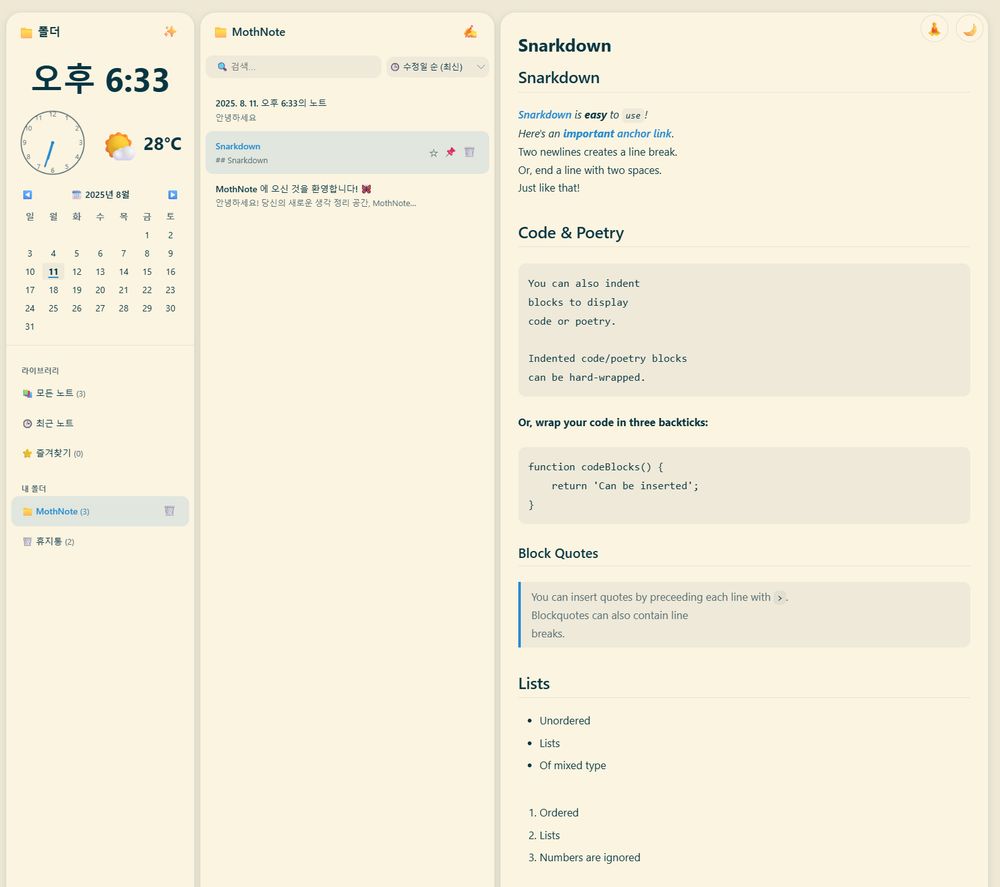1000x887 pixels.
Task: Click the Lists heading in preview
Action: click(534, 684)
